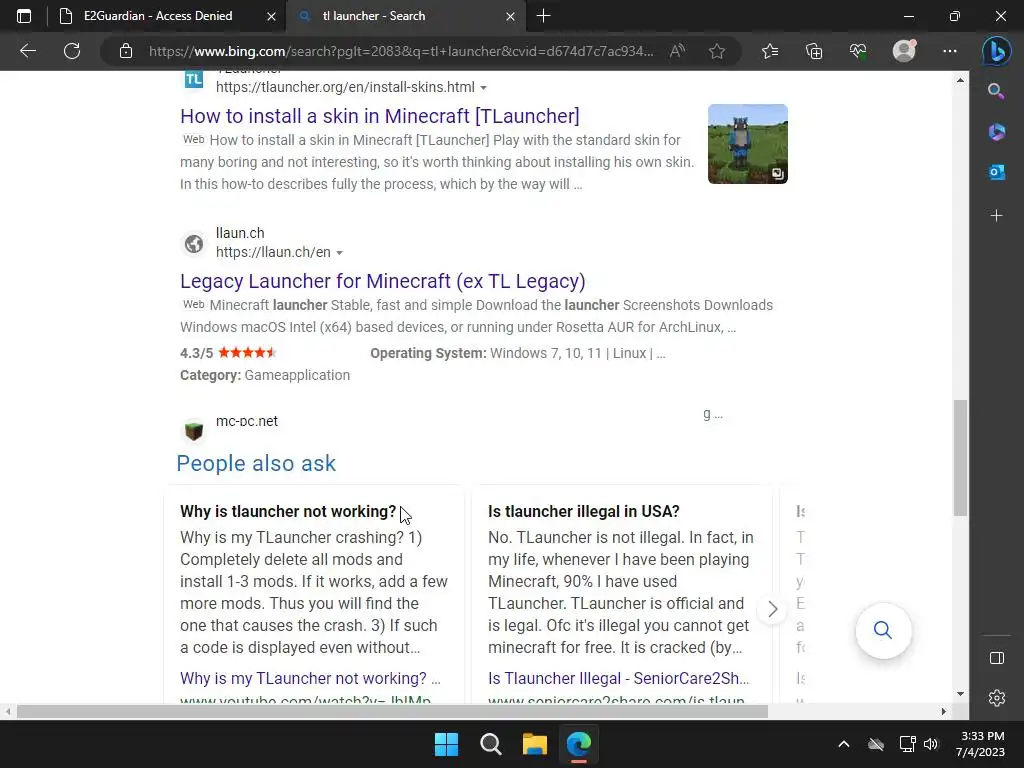Click the People also ask heading
1024x768 pixels.
pos(256,463)
